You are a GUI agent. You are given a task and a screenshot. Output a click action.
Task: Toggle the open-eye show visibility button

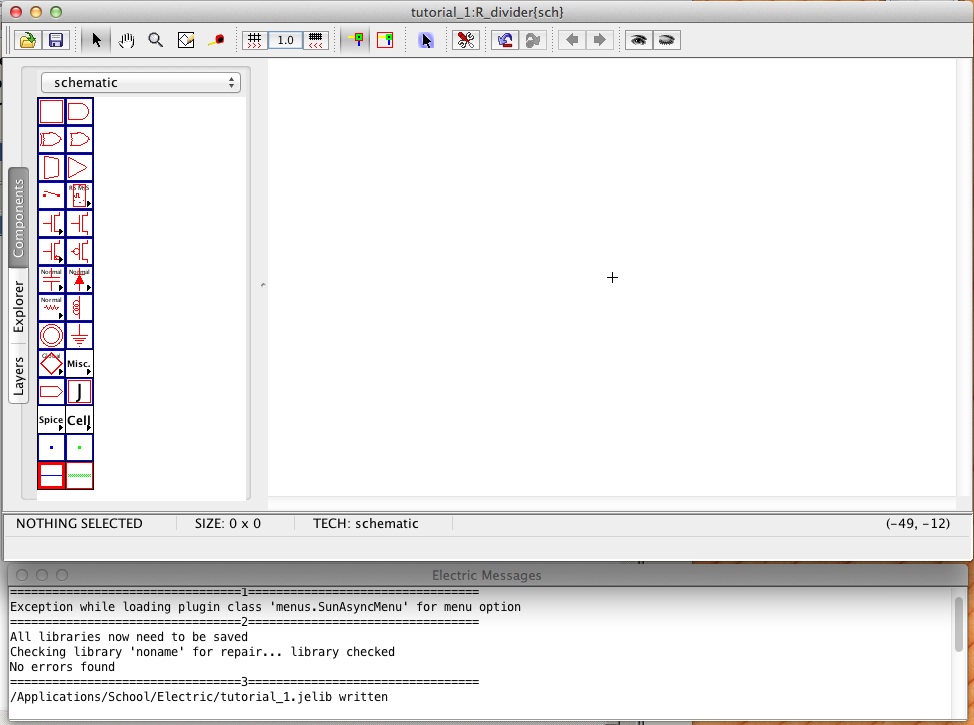(x=637, y=40)
